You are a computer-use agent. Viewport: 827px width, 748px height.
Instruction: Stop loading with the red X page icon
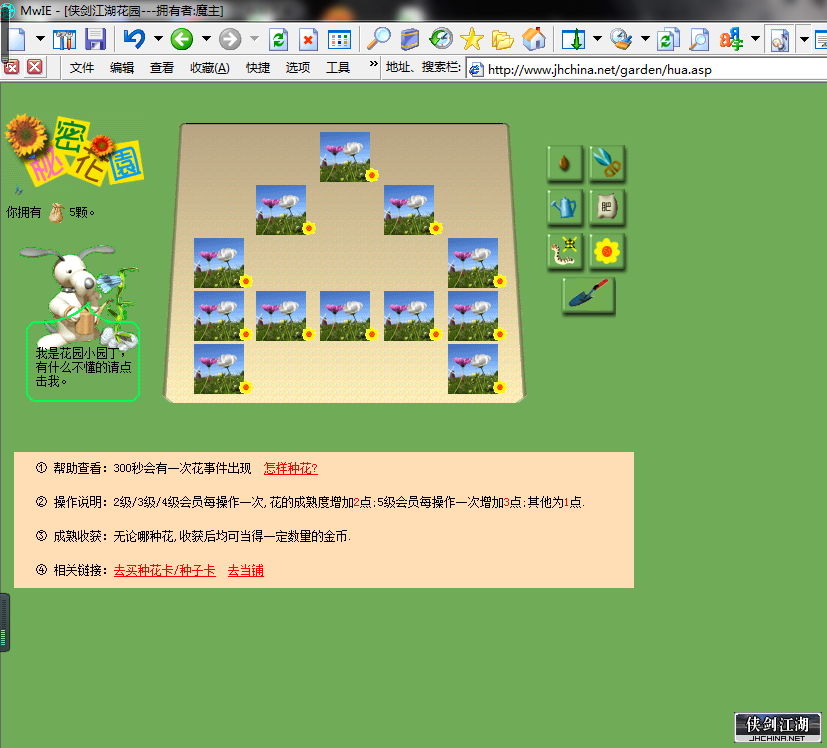tap(308, 39)
